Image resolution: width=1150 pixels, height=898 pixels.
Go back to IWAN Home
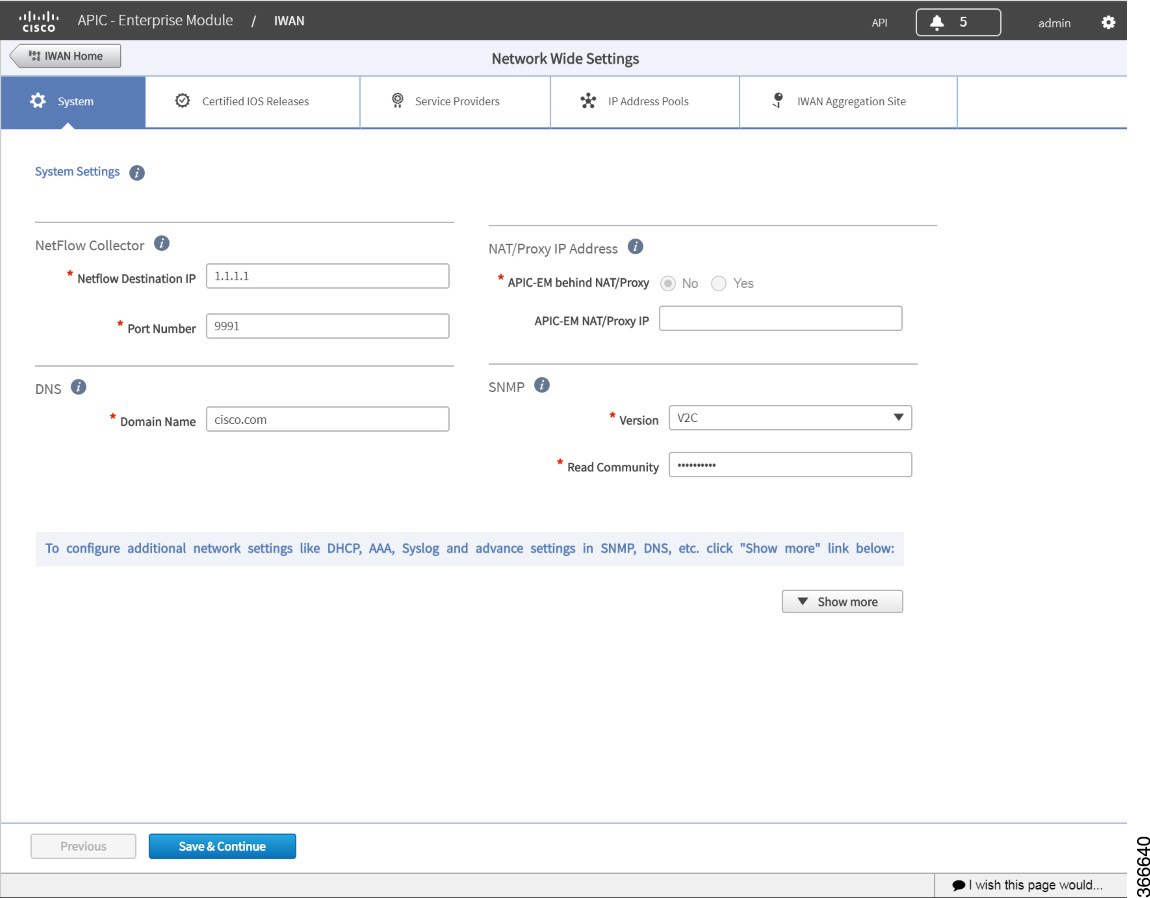[65, 56]
